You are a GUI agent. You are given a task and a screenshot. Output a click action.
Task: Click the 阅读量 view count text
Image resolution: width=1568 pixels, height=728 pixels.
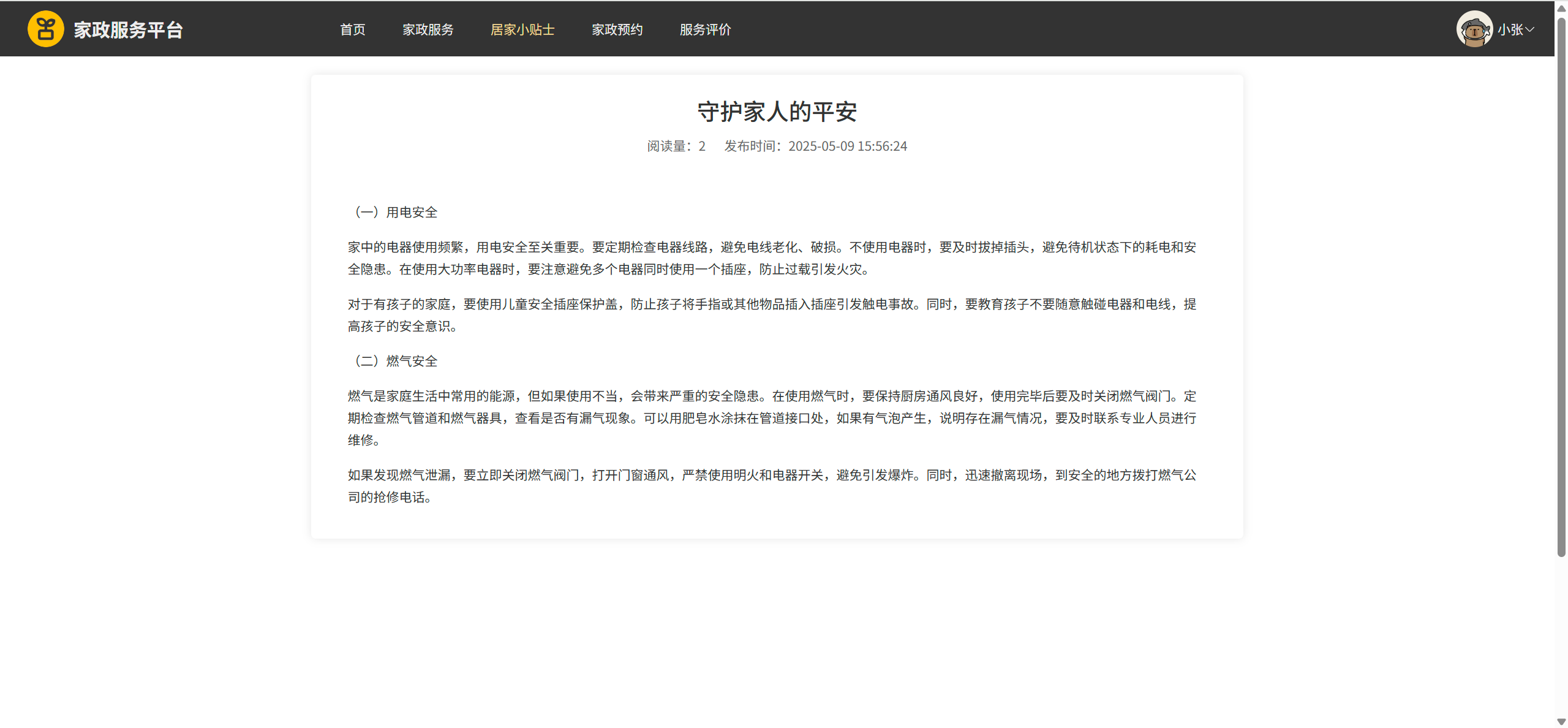(x=676, y=146)
